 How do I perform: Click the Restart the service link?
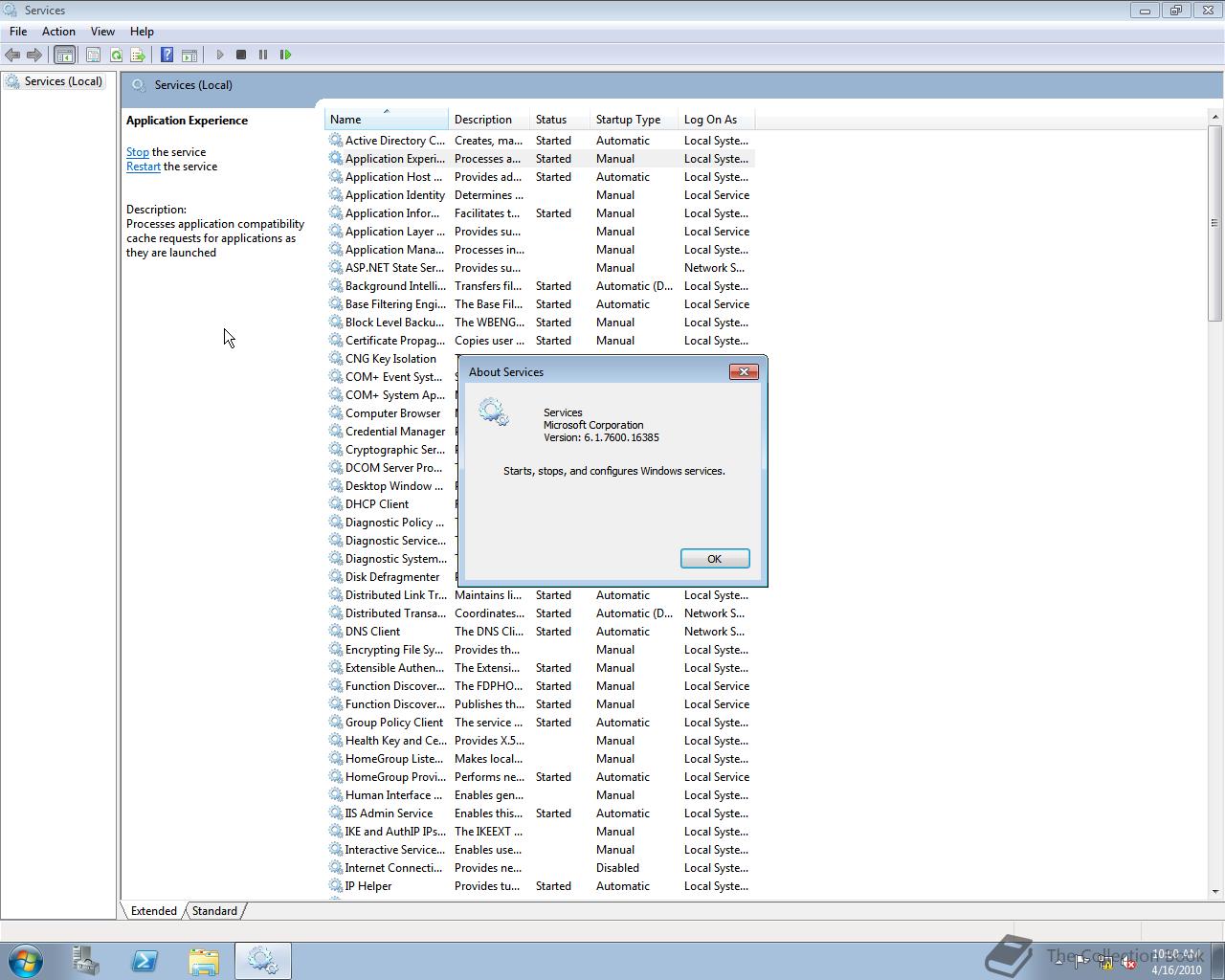(144, 167)
